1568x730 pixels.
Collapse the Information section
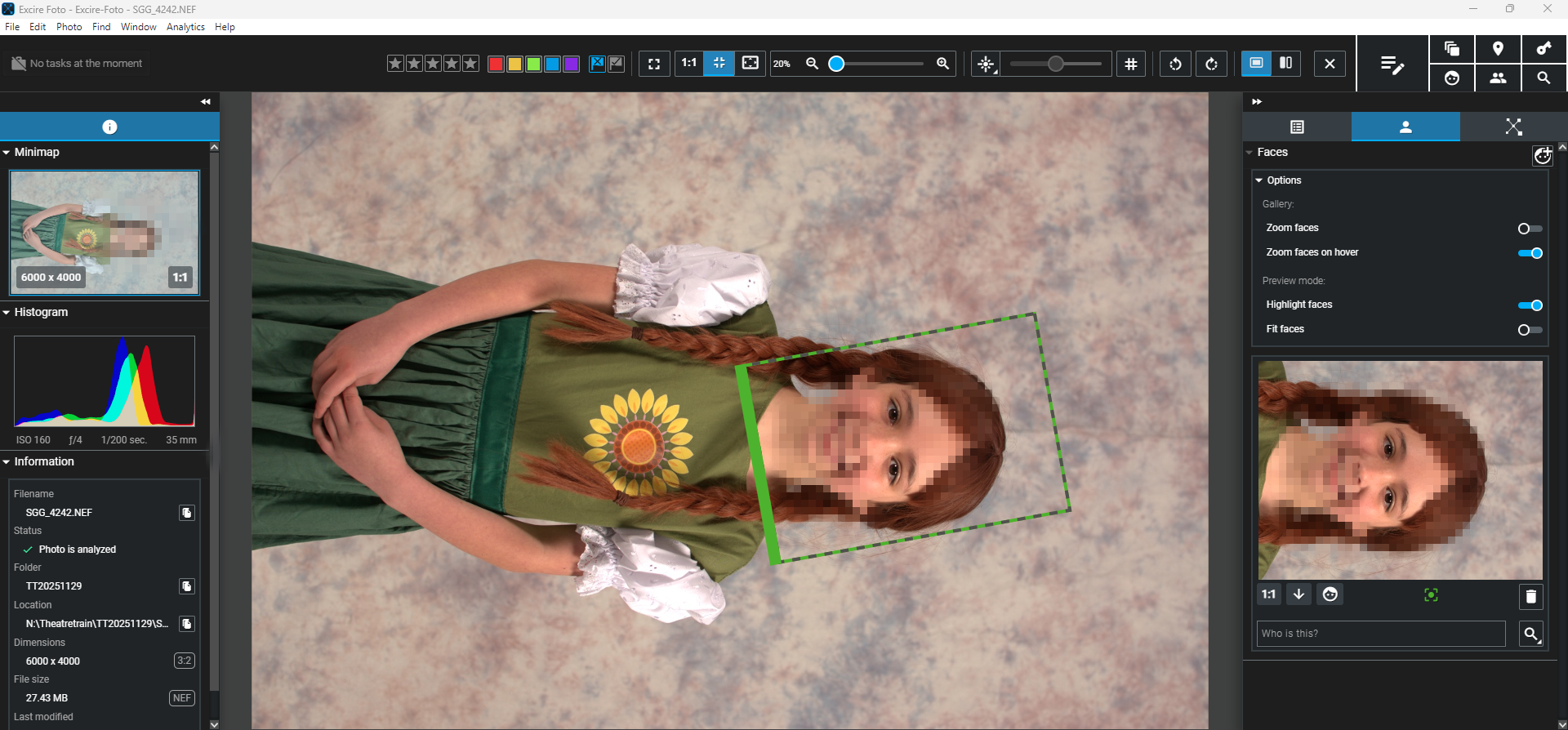7,462
